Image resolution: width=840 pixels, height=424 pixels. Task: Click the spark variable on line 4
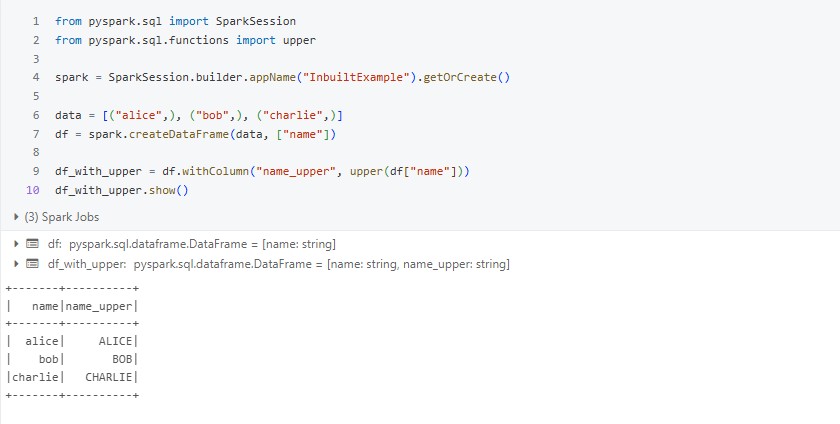[72, 77]
